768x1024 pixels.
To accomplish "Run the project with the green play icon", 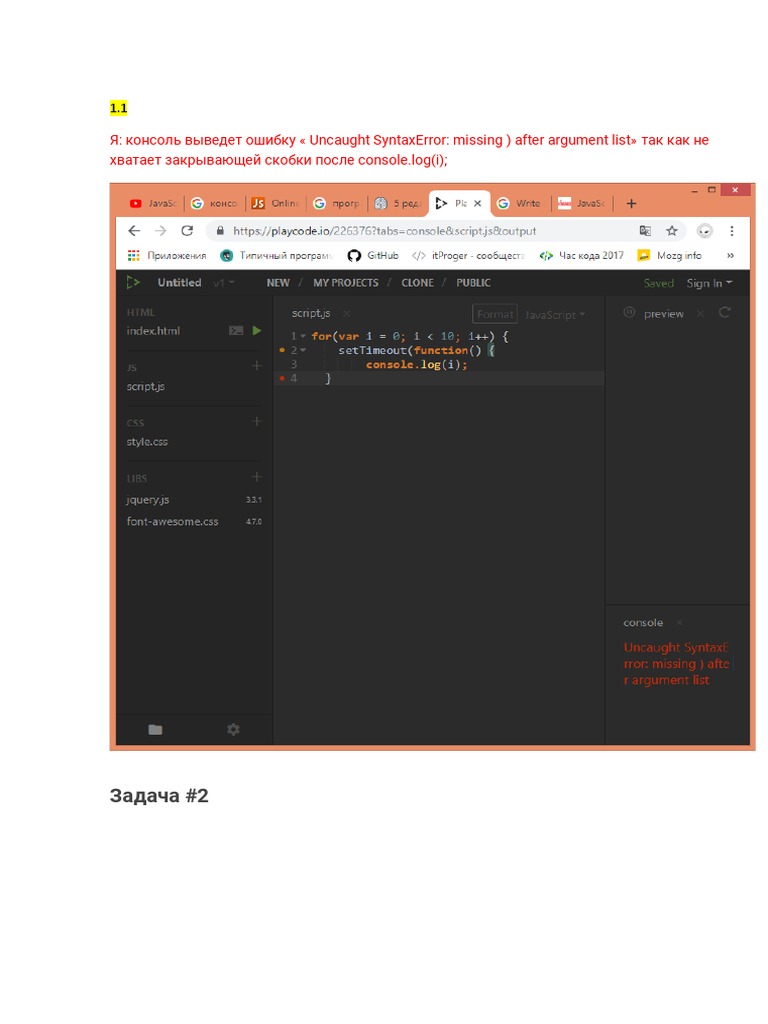I will (257, 330).
